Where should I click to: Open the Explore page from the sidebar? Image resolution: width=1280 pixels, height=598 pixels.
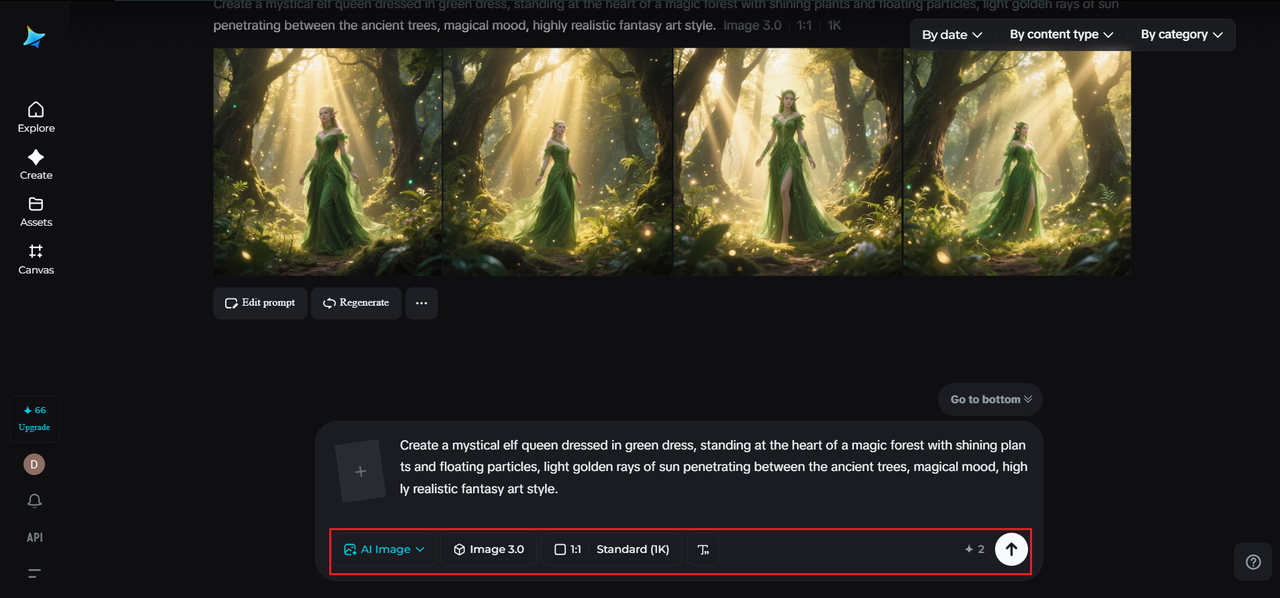click(35, 115)
